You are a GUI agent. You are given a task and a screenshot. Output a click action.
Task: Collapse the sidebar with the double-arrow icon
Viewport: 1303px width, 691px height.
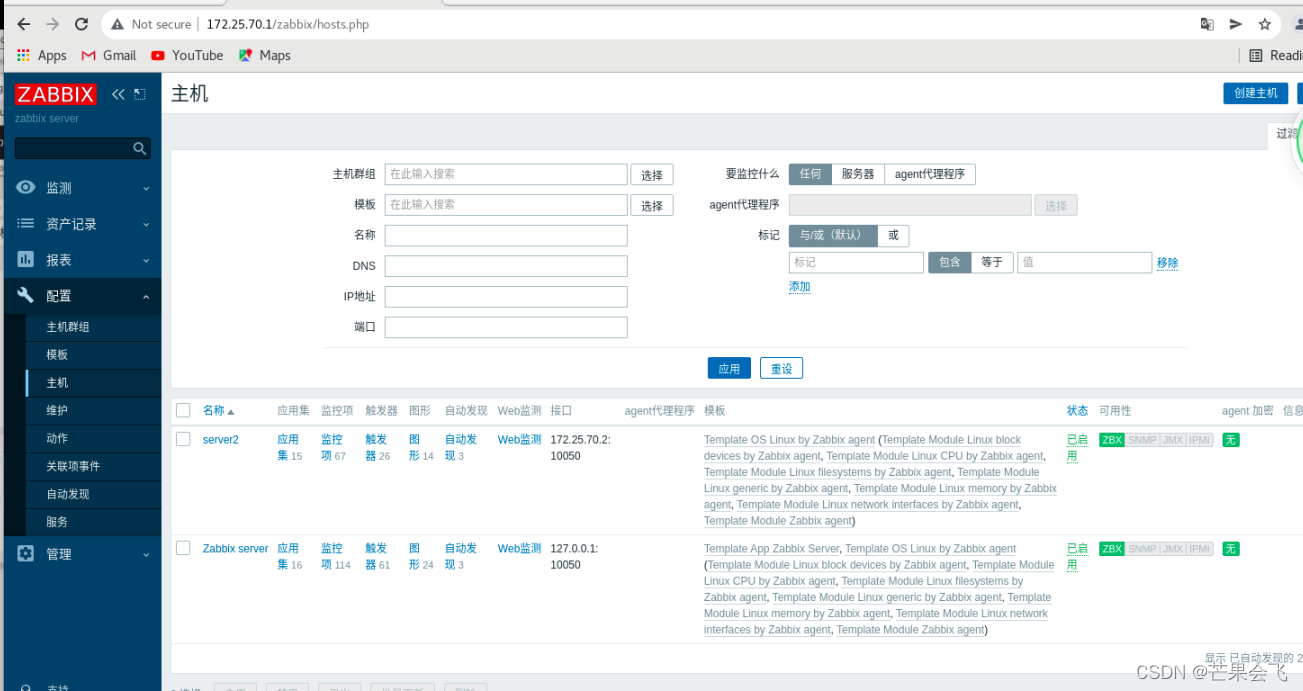[x=118, y=94]
